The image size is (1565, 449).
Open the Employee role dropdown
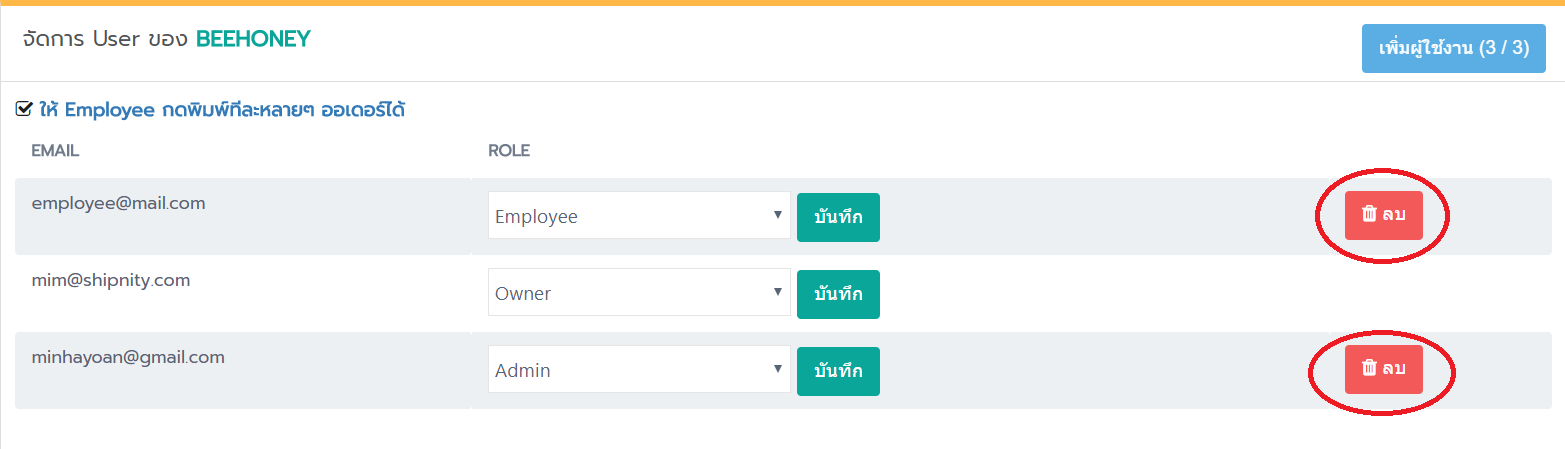tap(639, 216)
